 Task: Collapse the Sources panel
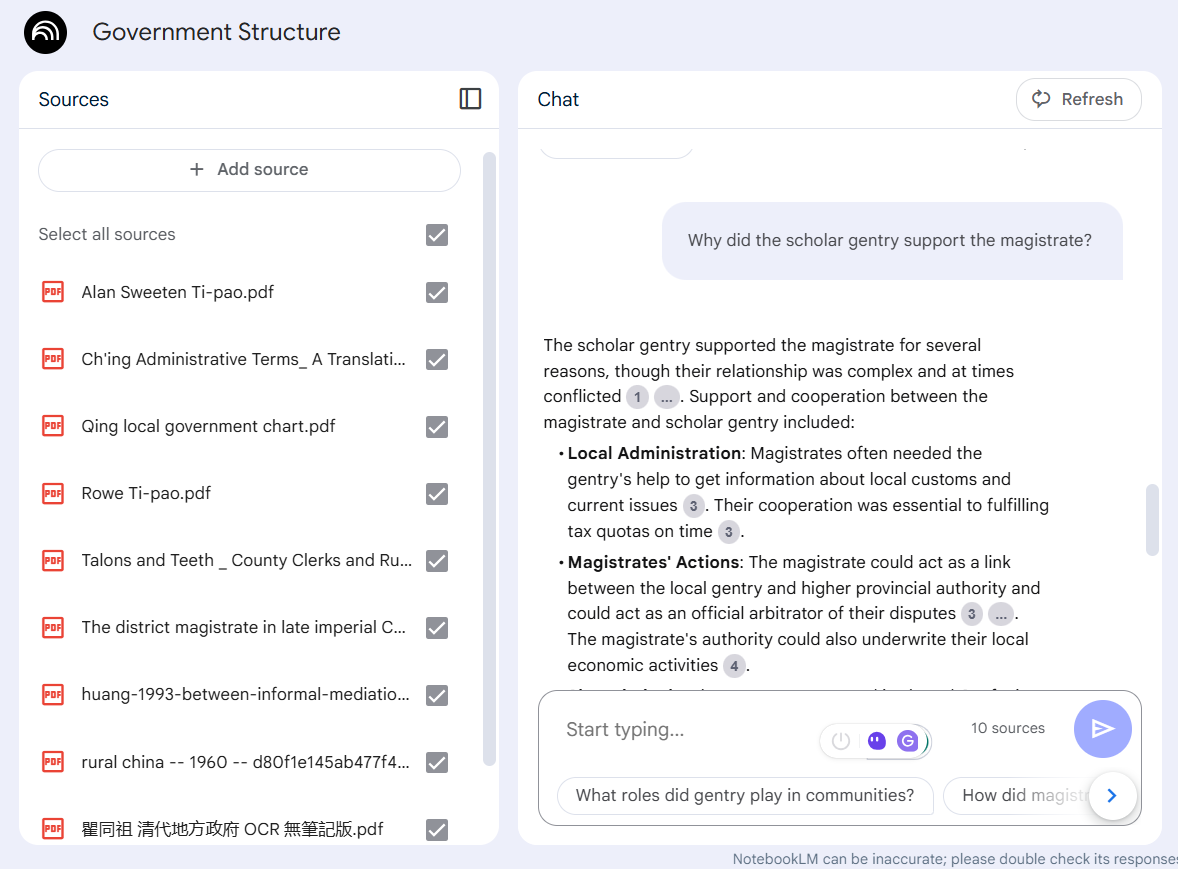point(470,98)
